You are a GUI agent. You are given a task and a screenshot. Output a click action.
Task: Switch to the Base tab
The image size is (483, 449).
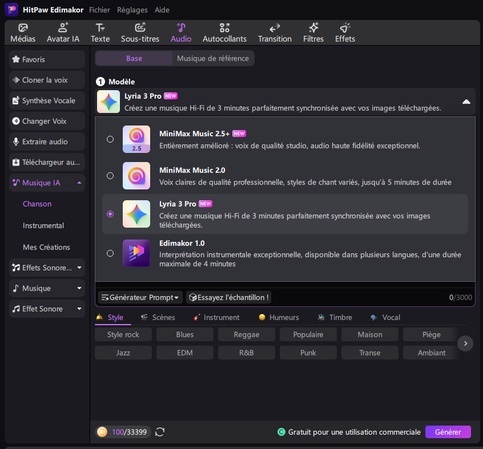coord(134,58)
